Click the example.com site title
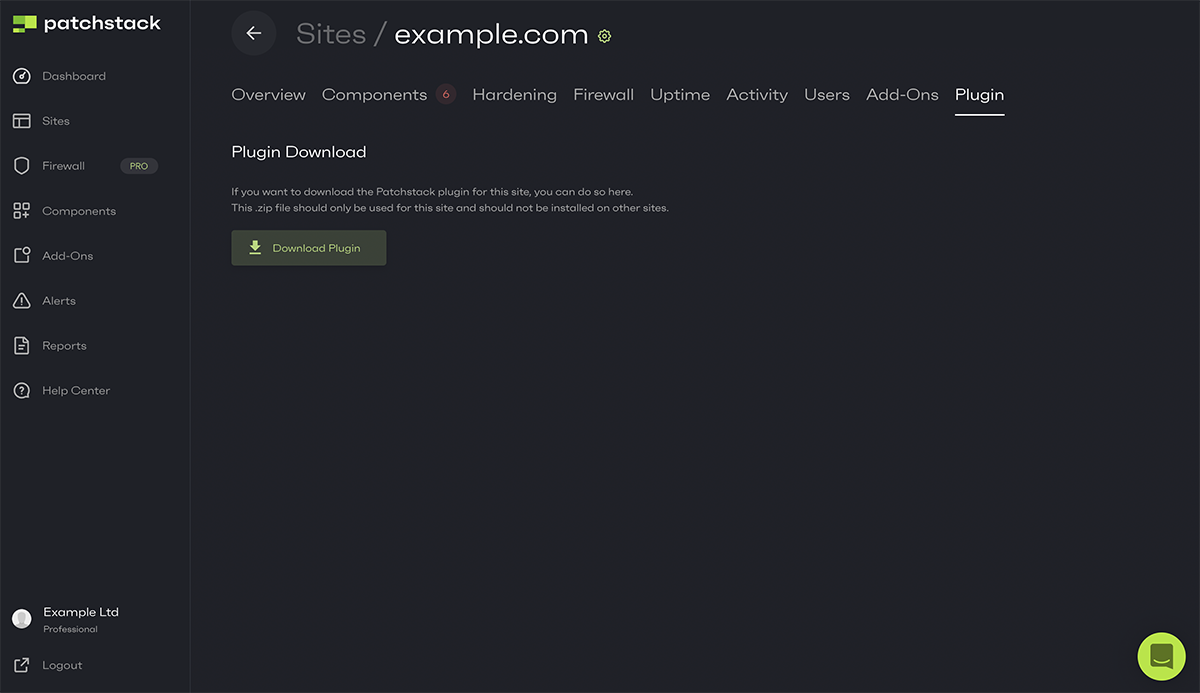Image resolution: width=1200 pixels, height=693 pixels. coord(491,34)
